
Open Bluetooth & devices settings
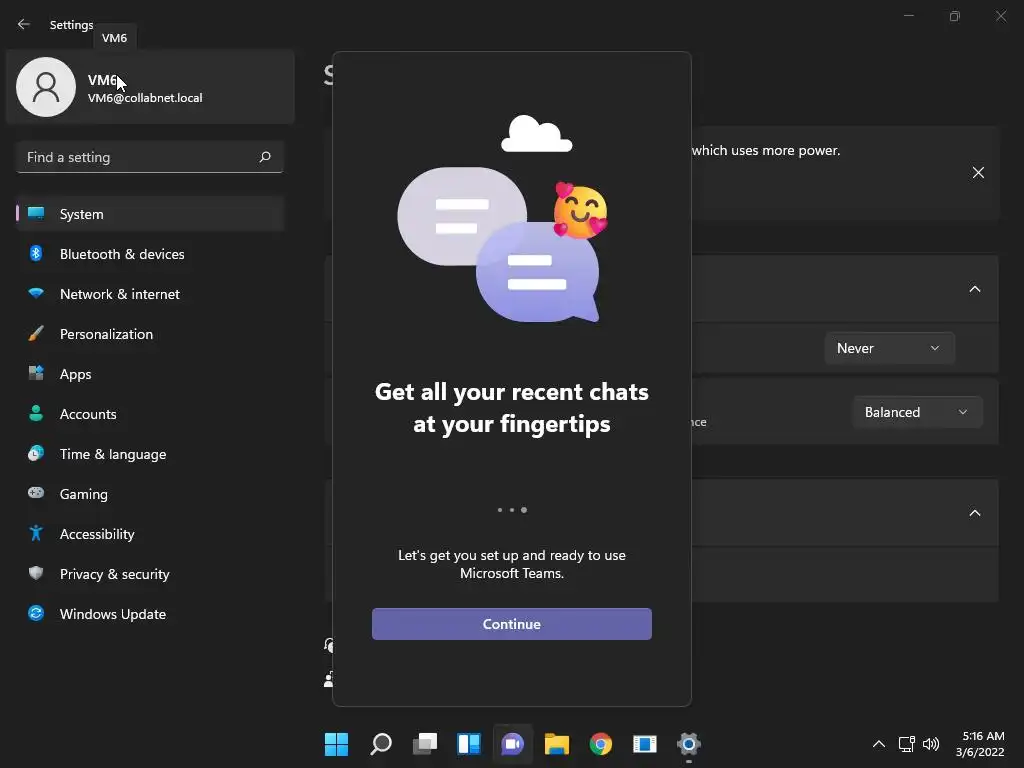point(150,254)
